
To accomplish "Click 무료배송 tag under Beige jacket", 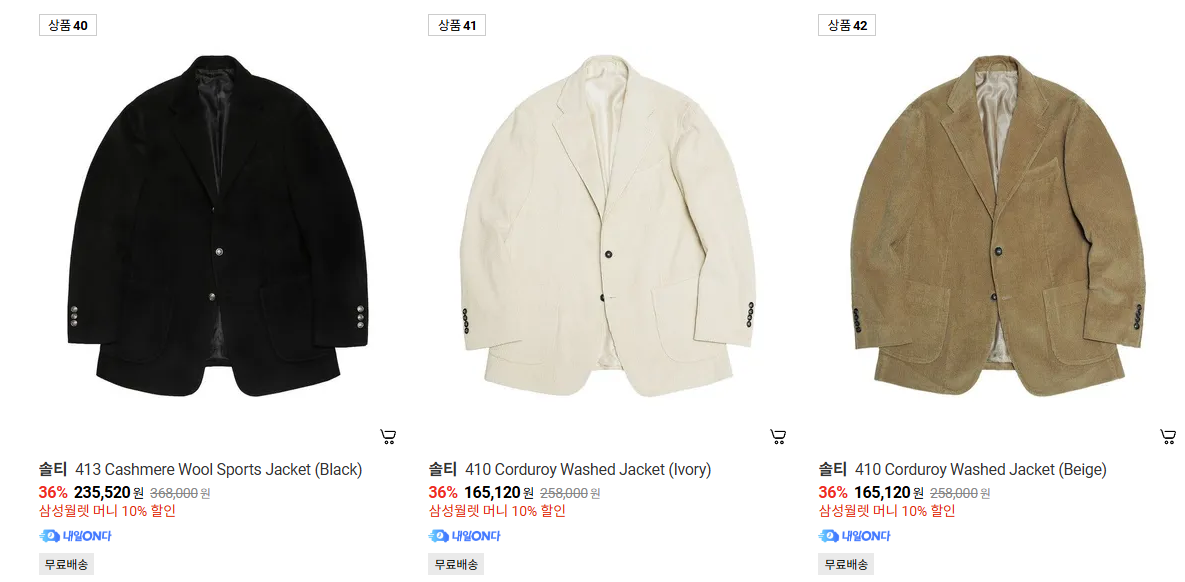I will [x=846, y=564].
